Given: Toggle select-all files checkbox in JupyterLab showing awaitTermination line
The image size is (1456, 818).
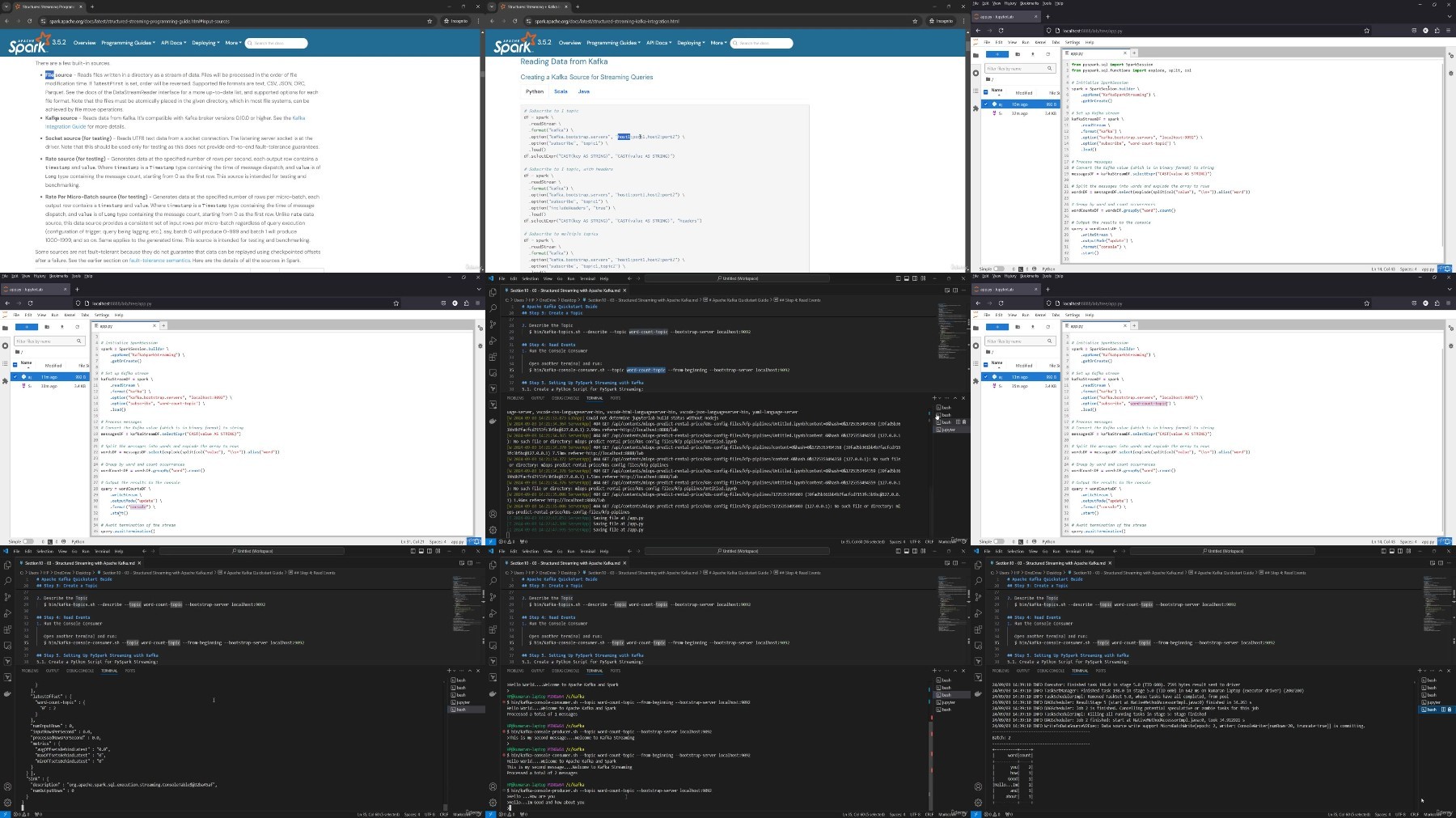Looking at the screenshot, I should point(15,365).
